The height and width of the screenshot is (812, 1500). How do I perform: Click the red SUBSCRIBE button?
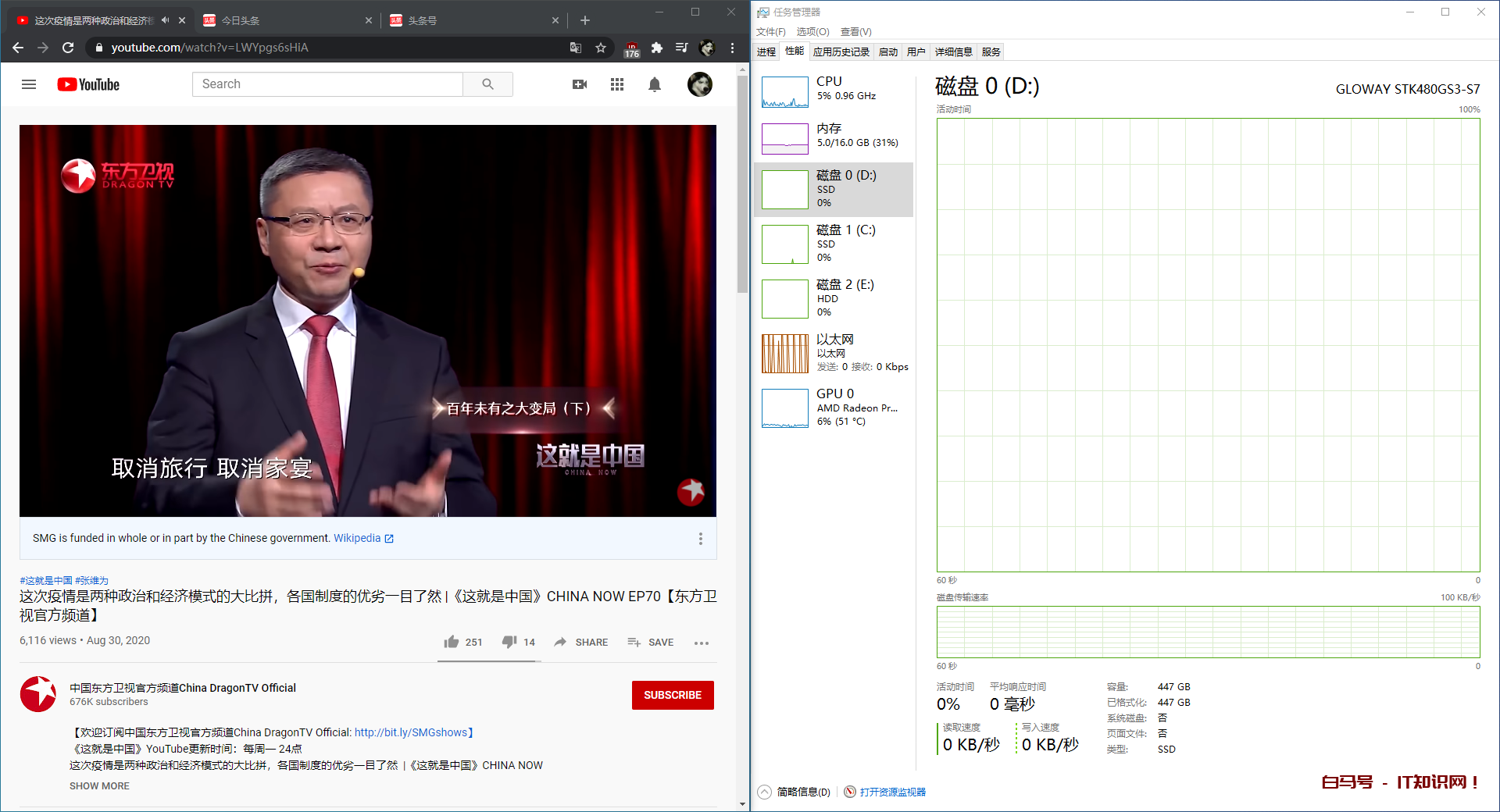tap(672, 695)
